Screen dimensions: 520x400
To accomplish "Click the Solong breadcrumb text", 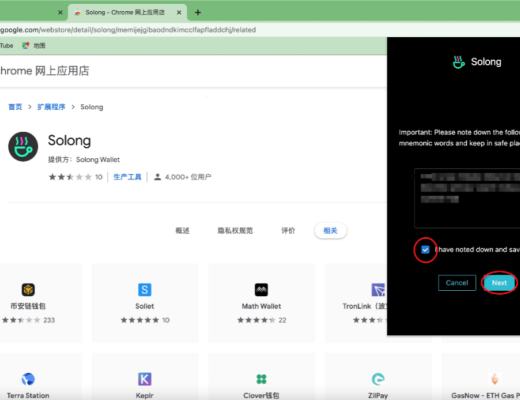I will tap(92, 107).
